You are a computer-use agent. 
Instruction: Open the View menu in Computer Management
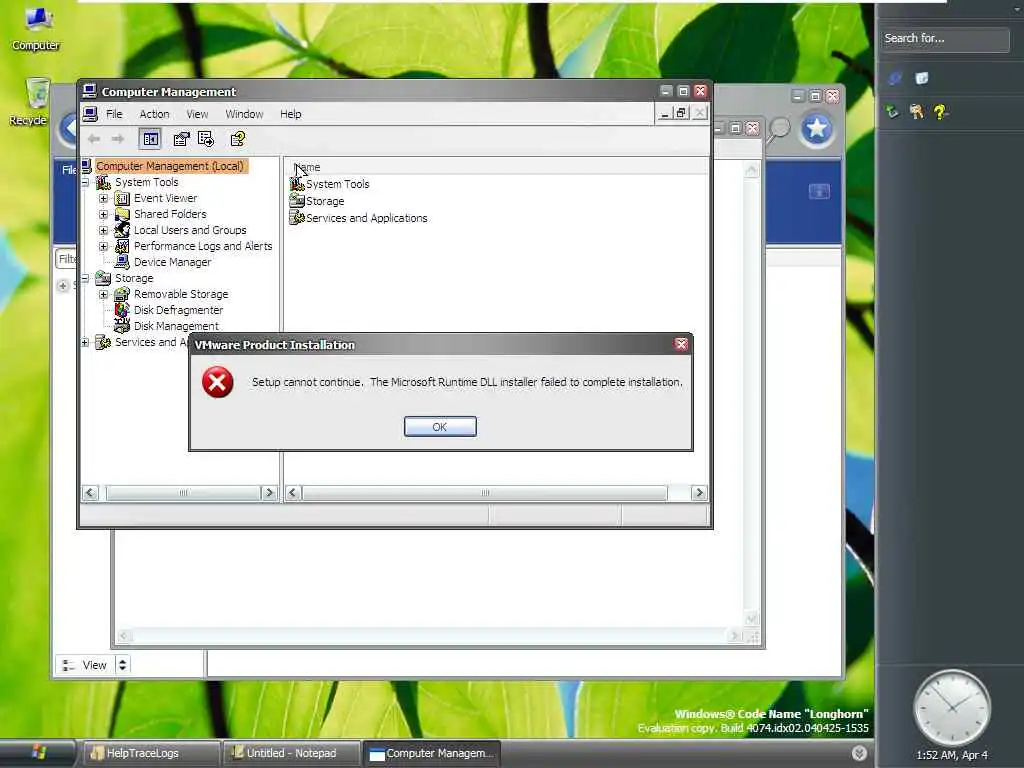(x=197, y=114)
